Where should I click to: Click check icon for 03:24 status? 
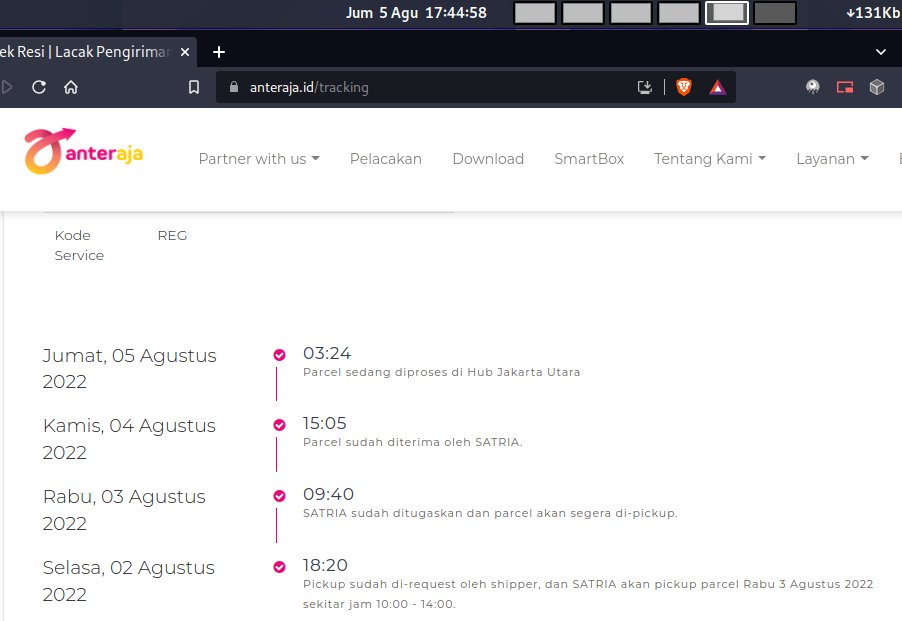point(279,355)
